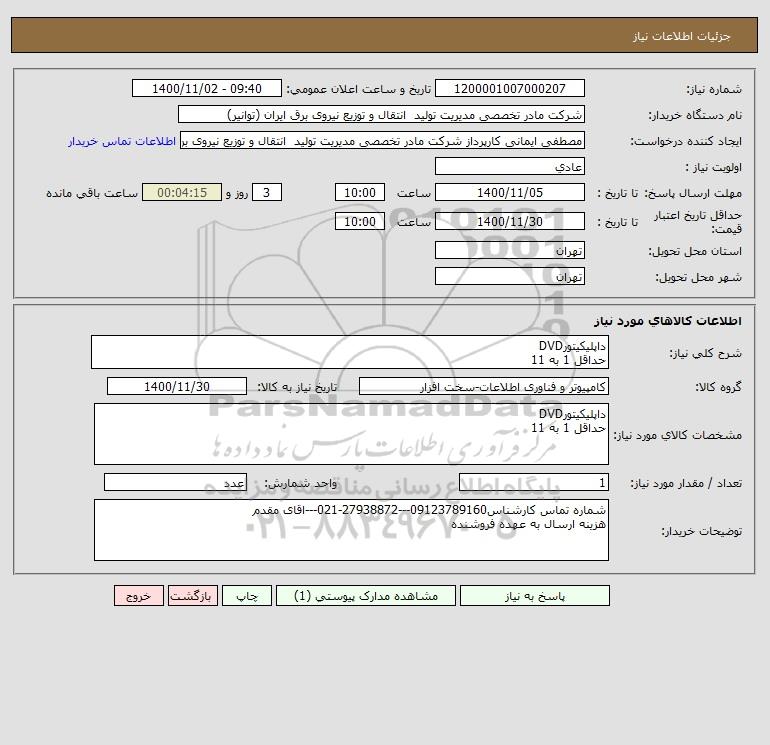
Task: Open مشاهده مدارک پیوستی (1) button
Action: click(366, 596)
